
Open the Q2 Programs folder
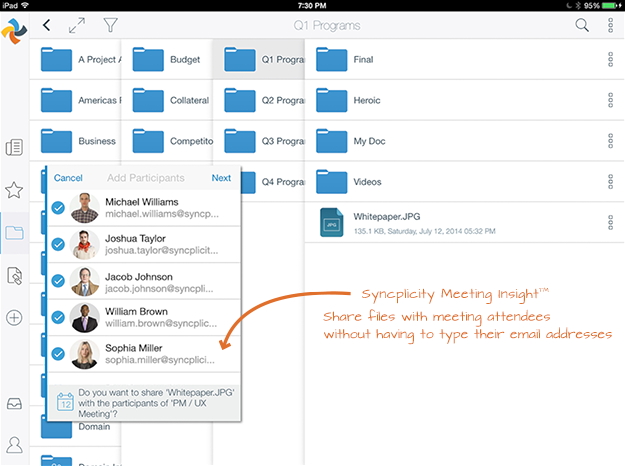point(259,100)
